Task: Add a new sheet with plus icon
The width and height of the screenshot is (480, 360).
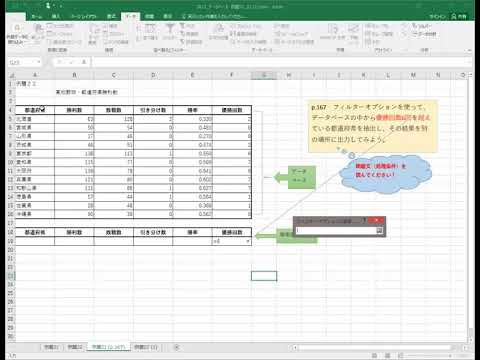Action: click(177, 347)
